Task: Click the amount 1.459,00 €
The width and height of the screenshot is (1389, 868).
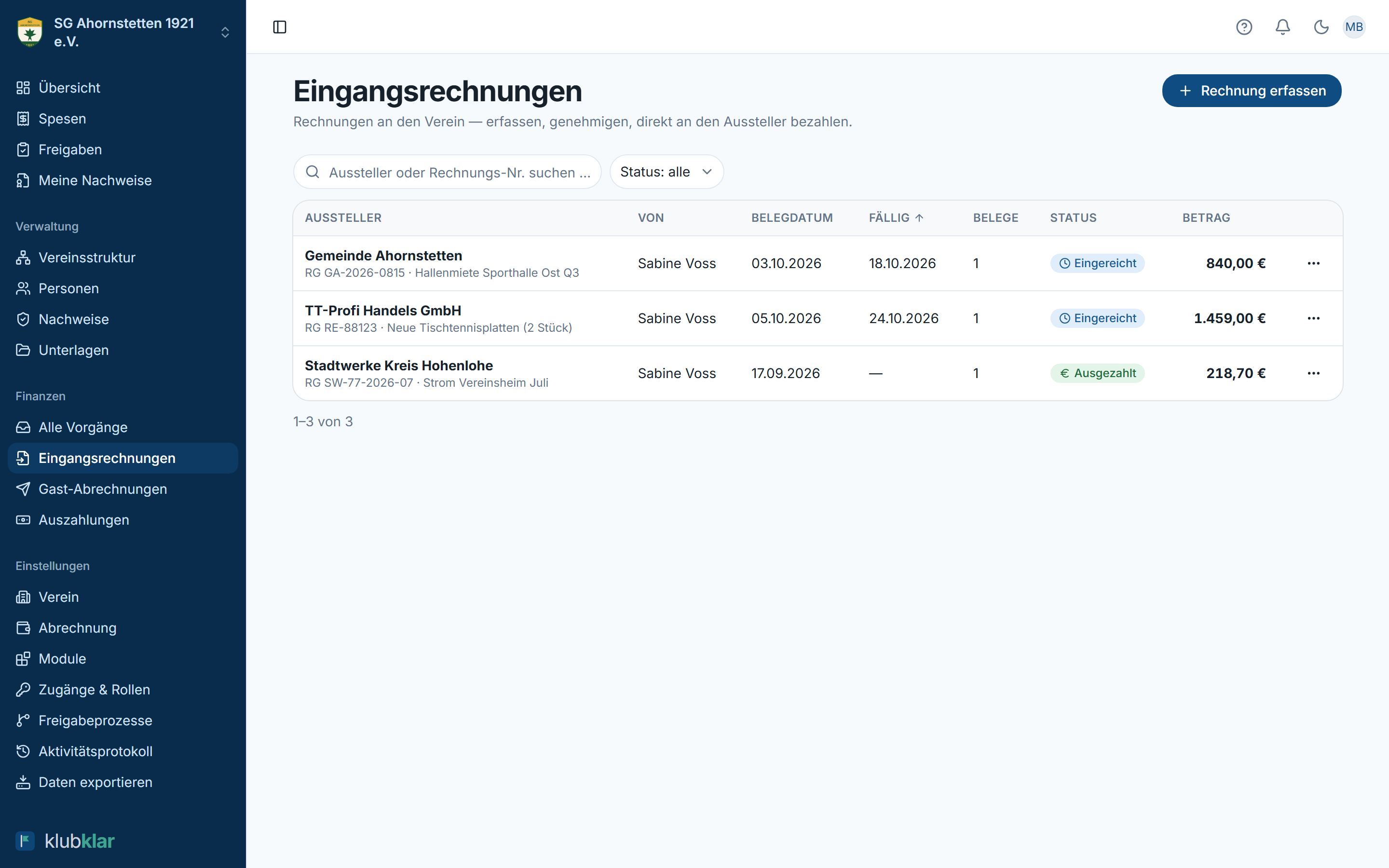Action: tap(1229, 319)
